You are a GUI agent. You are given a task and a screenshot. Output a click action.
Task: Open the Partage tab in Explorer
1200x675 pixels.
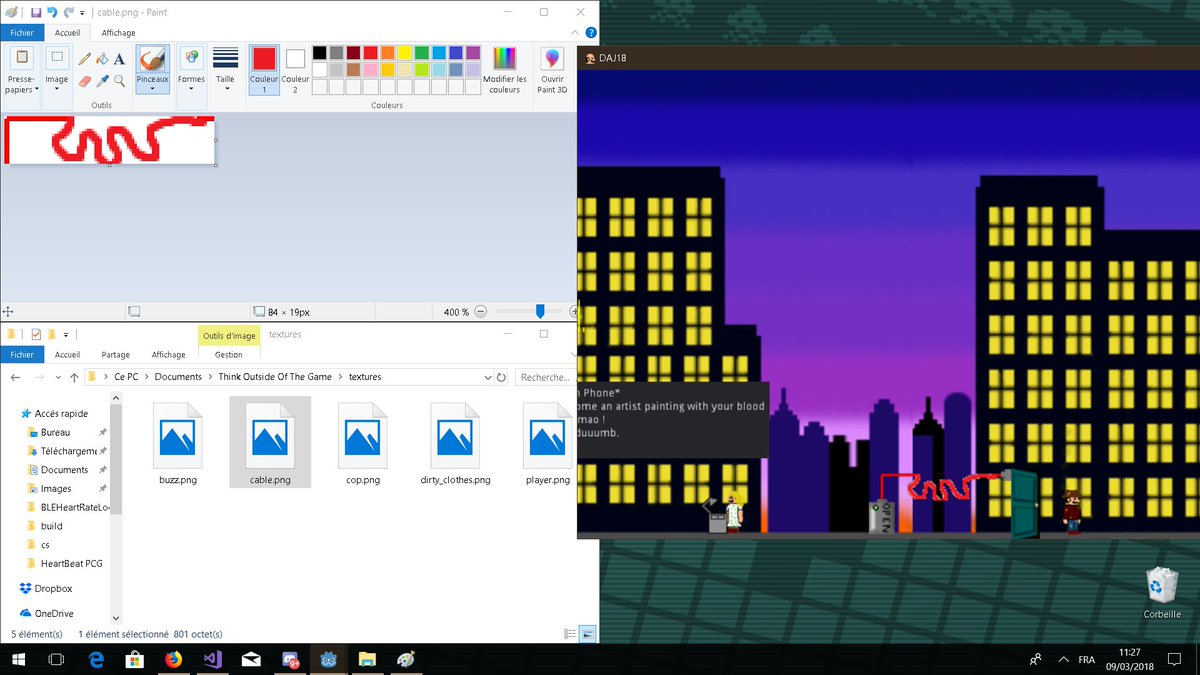coord(115,354)
